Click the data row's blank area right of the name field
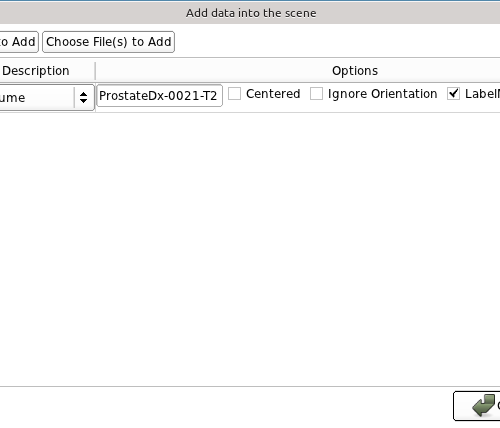 pos(225,97)
